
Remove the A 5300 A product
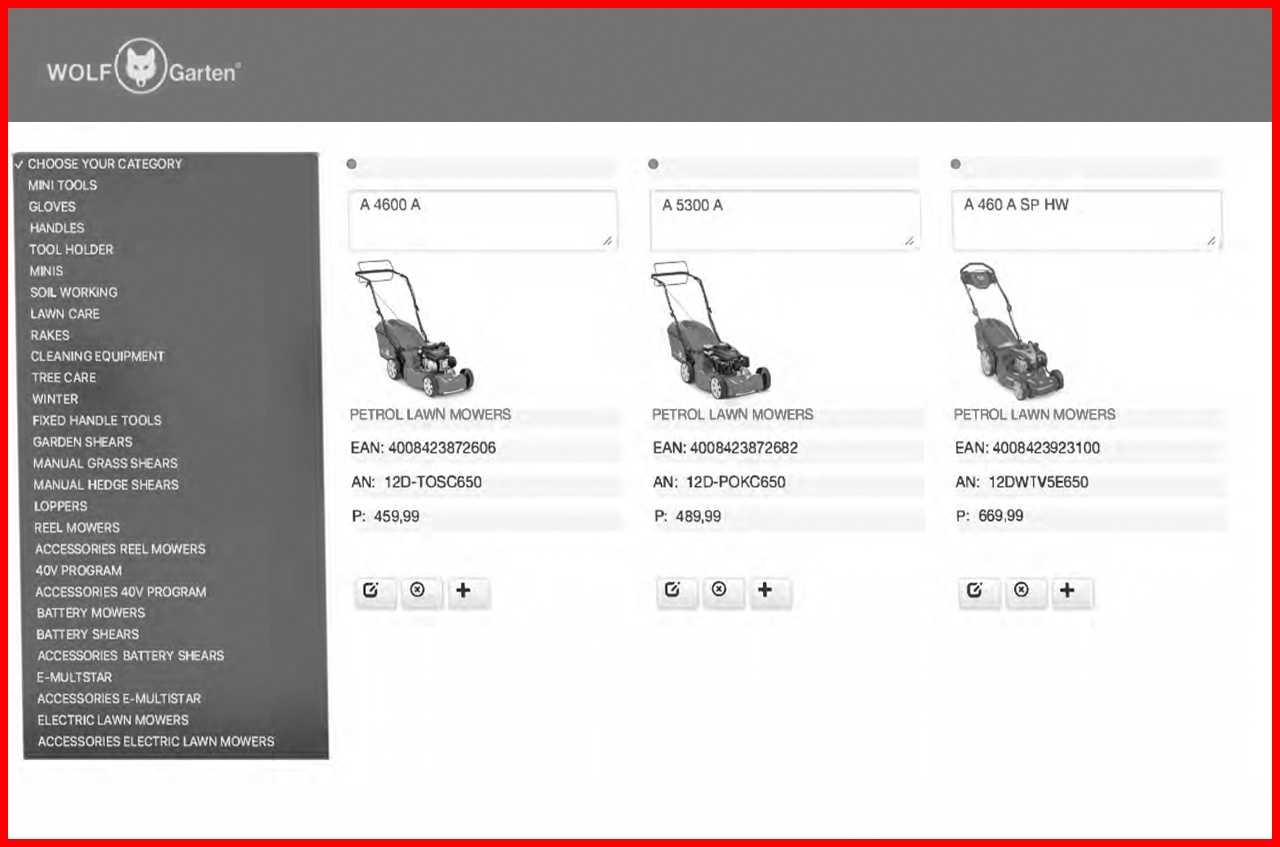719,591
